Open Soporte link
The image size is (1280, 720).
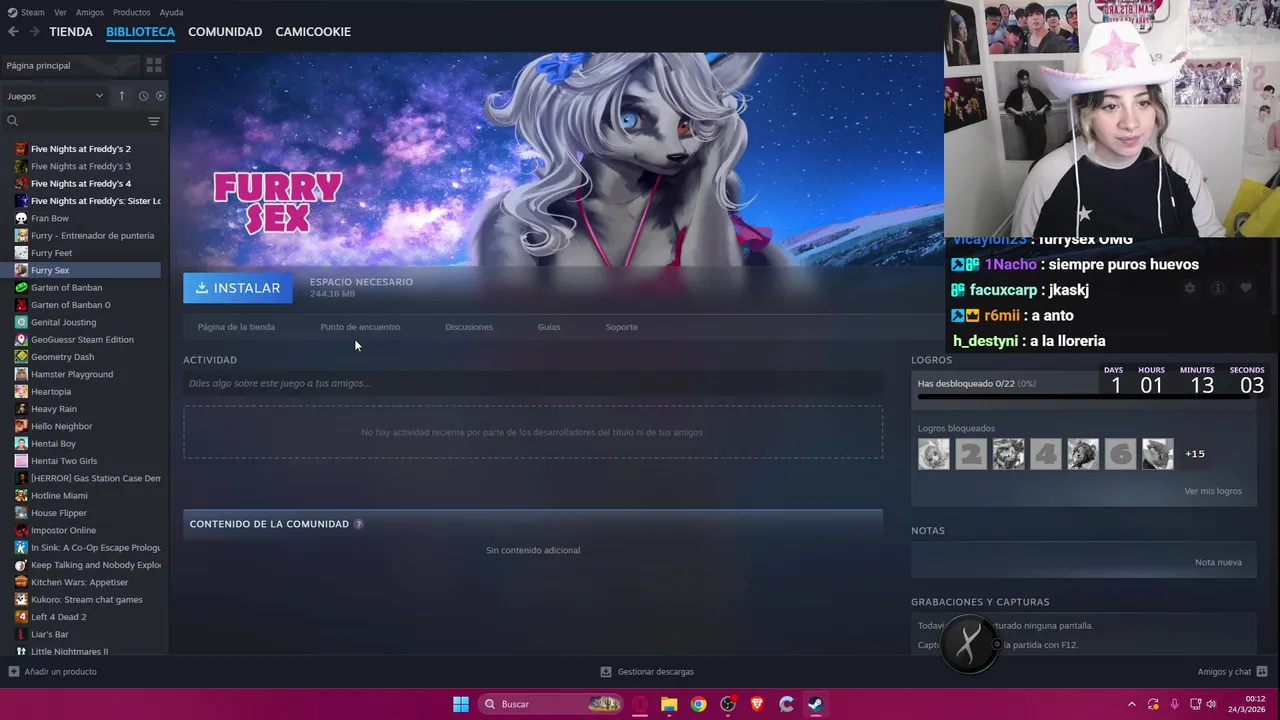pos(621,327)
